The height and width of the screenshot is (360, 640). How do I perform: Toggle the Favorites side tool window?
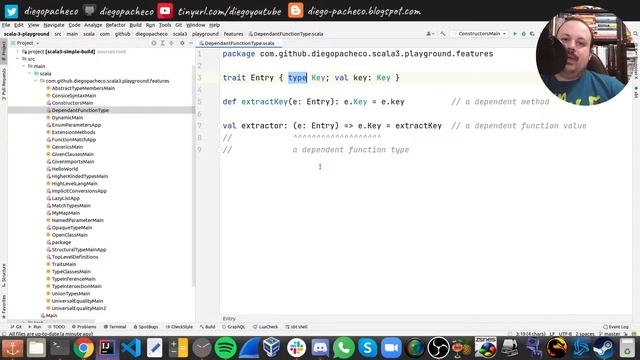pos(4,307)
